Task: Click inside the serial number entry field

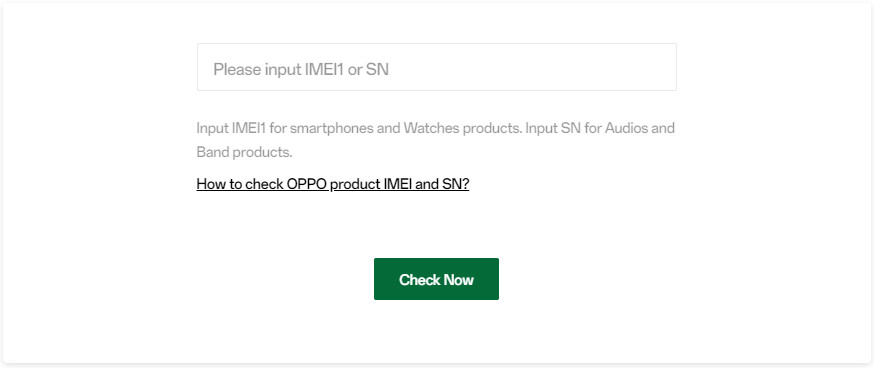Action: (x=436, y=67)
